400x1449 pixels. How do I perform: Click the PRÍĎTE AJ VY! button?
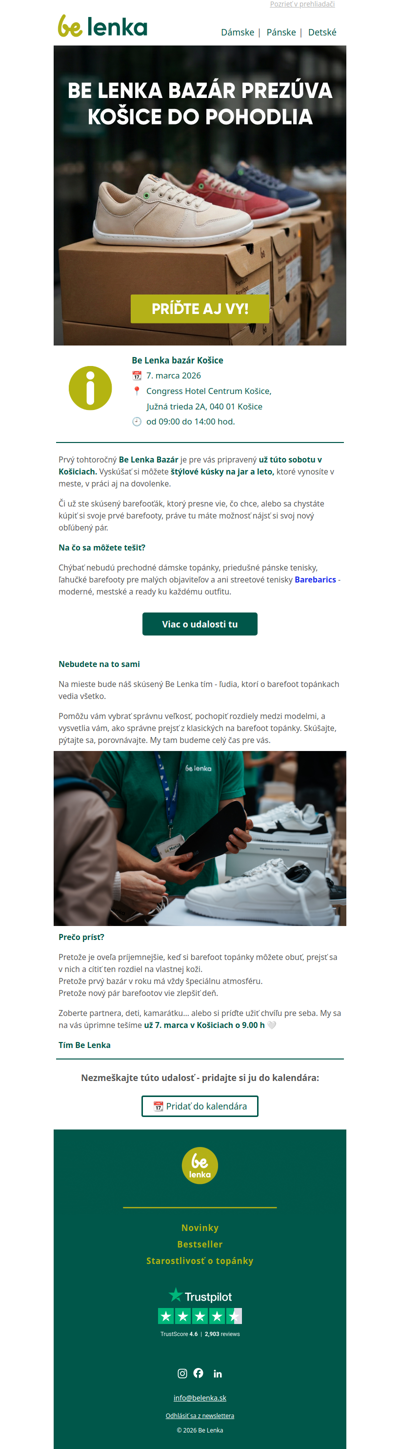[200, 309]
